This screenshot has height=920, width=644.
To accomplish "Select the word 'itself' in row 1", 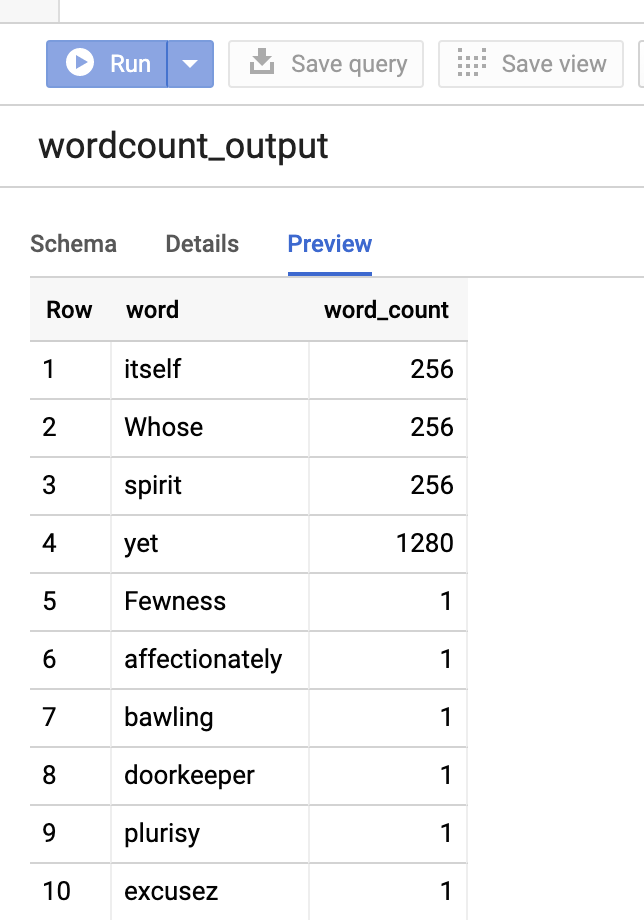I will click(x=150, y=370).
